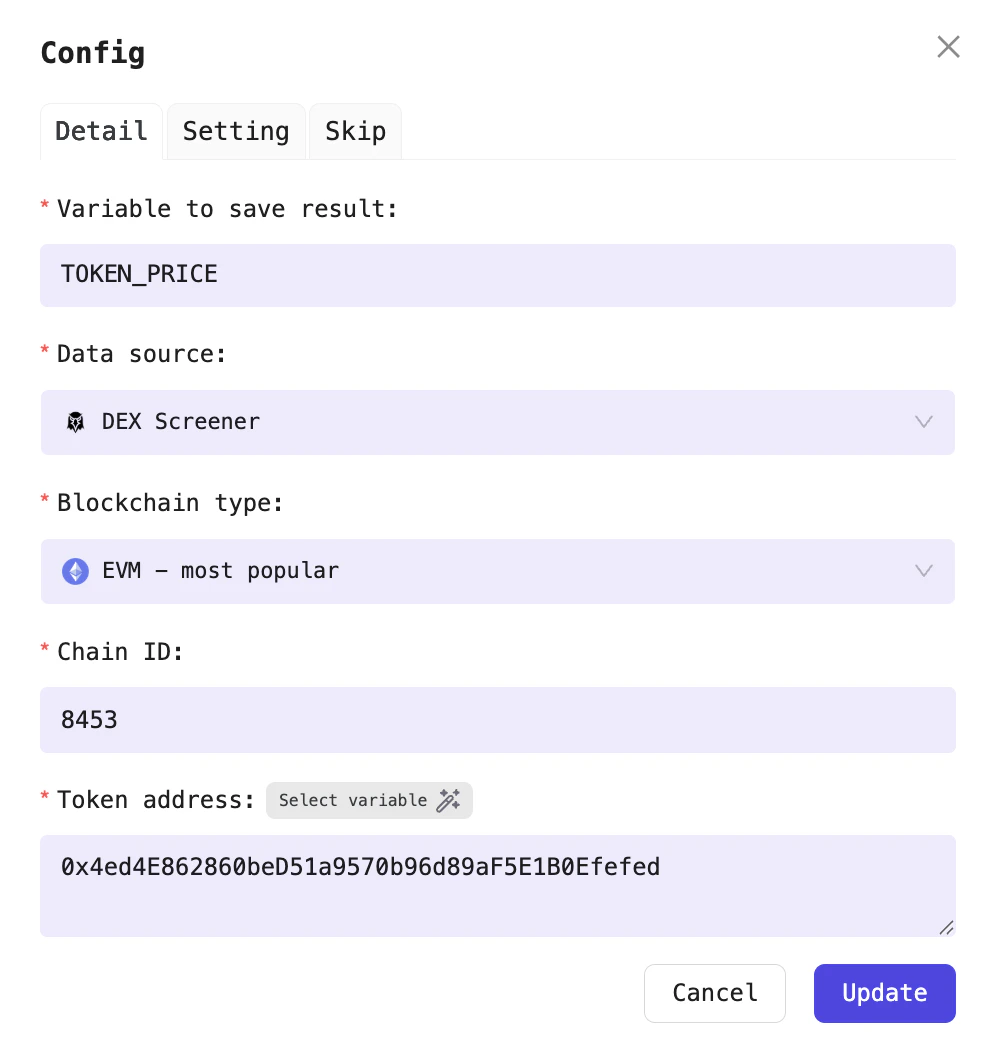The height and width of the screenshot is (1052, 990).
Task: Click inside the Token address text area
Action: (498, 886)
